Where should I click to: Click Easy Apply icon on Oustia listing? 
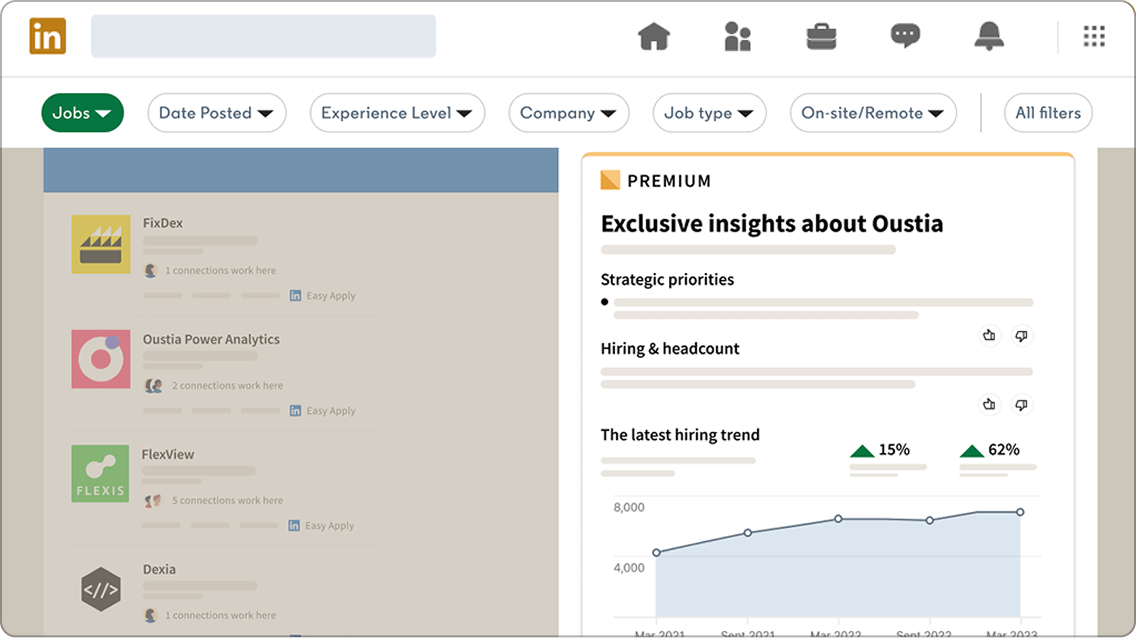(296, 411)
